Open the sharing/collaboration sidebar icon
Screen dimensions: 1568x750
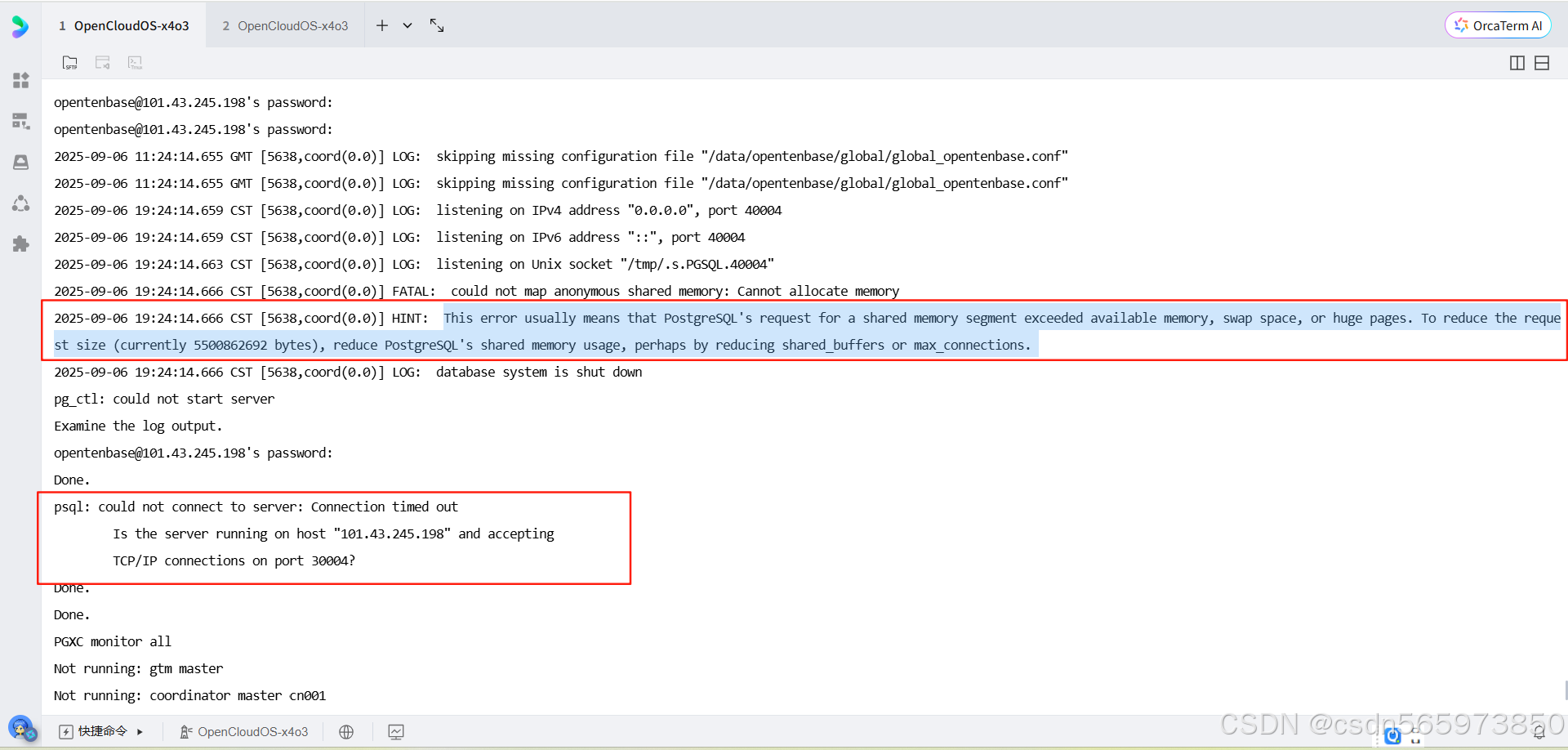click(x=20, y=203)
